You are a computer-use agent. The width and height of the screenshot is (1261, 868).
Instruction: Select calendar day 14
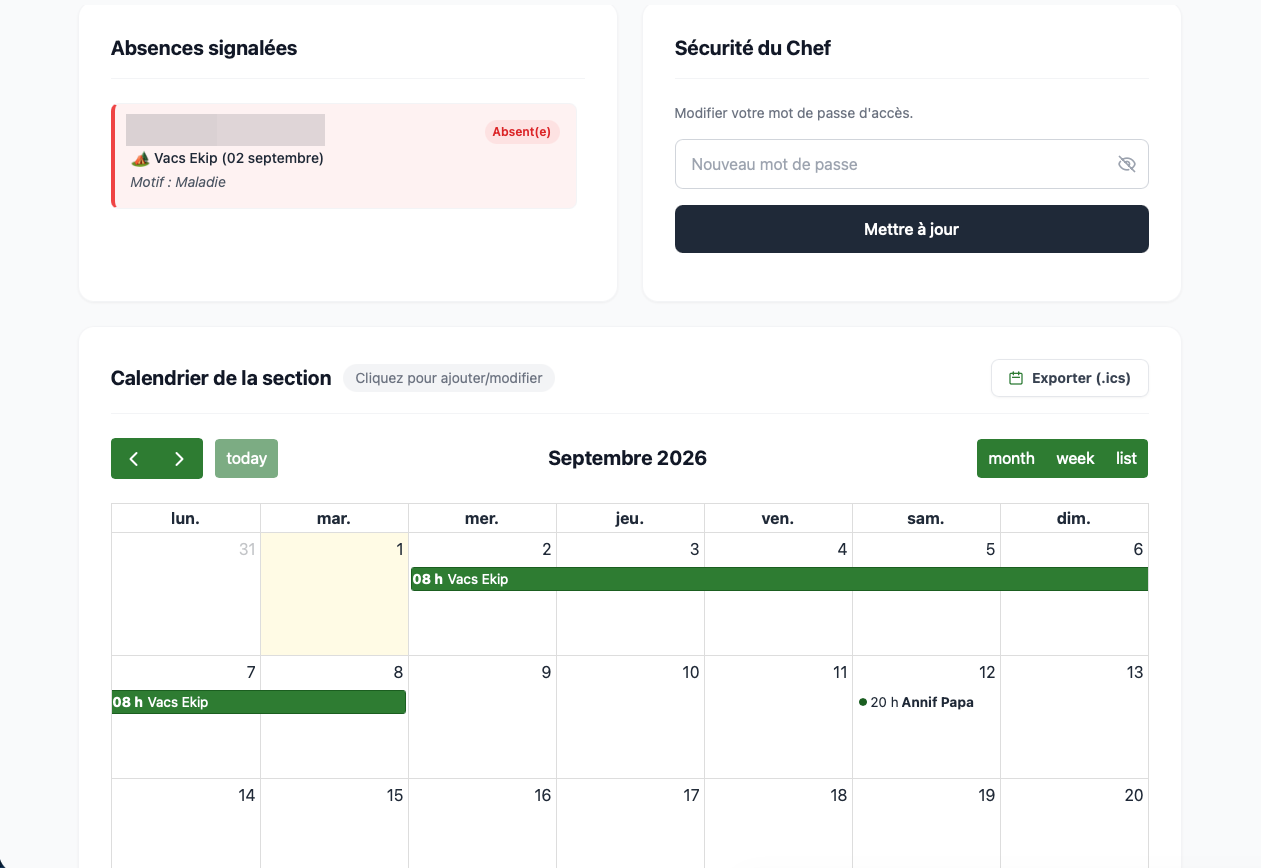186,823
